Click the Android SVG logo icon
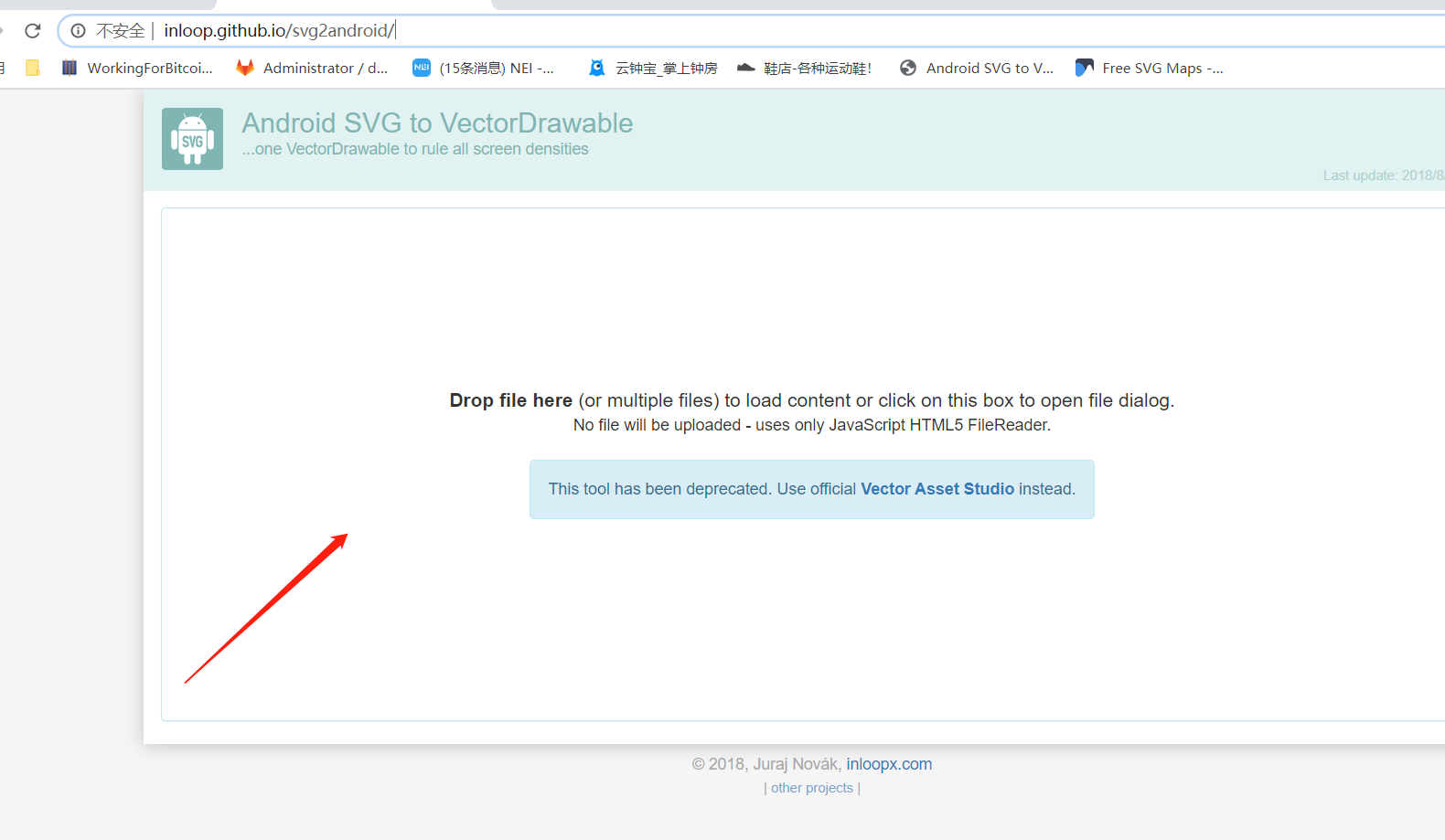This screenshot has width=1445, height=840. click(x=192, y=139)
